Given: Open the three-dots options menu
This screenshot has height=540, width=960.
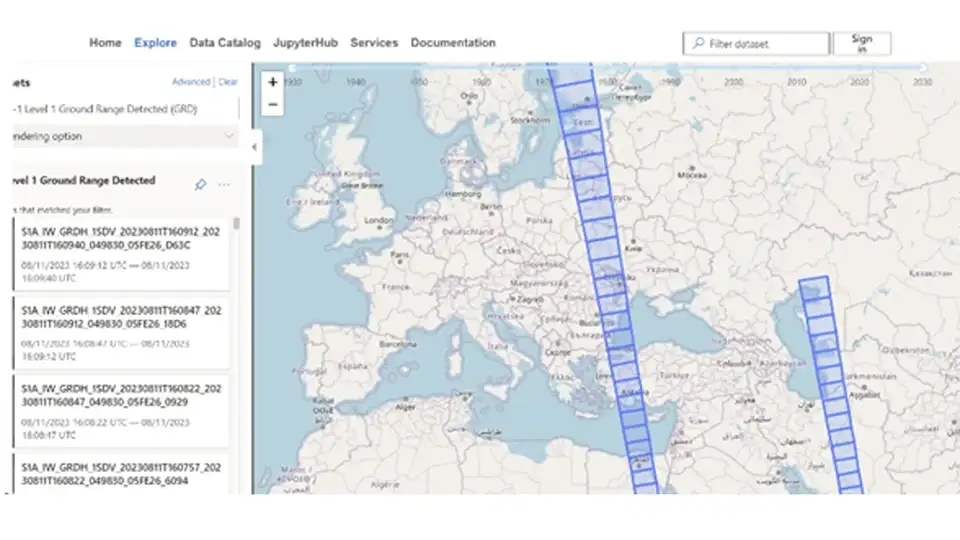Looking at the screenshot, I should click(x=224, y=184).
